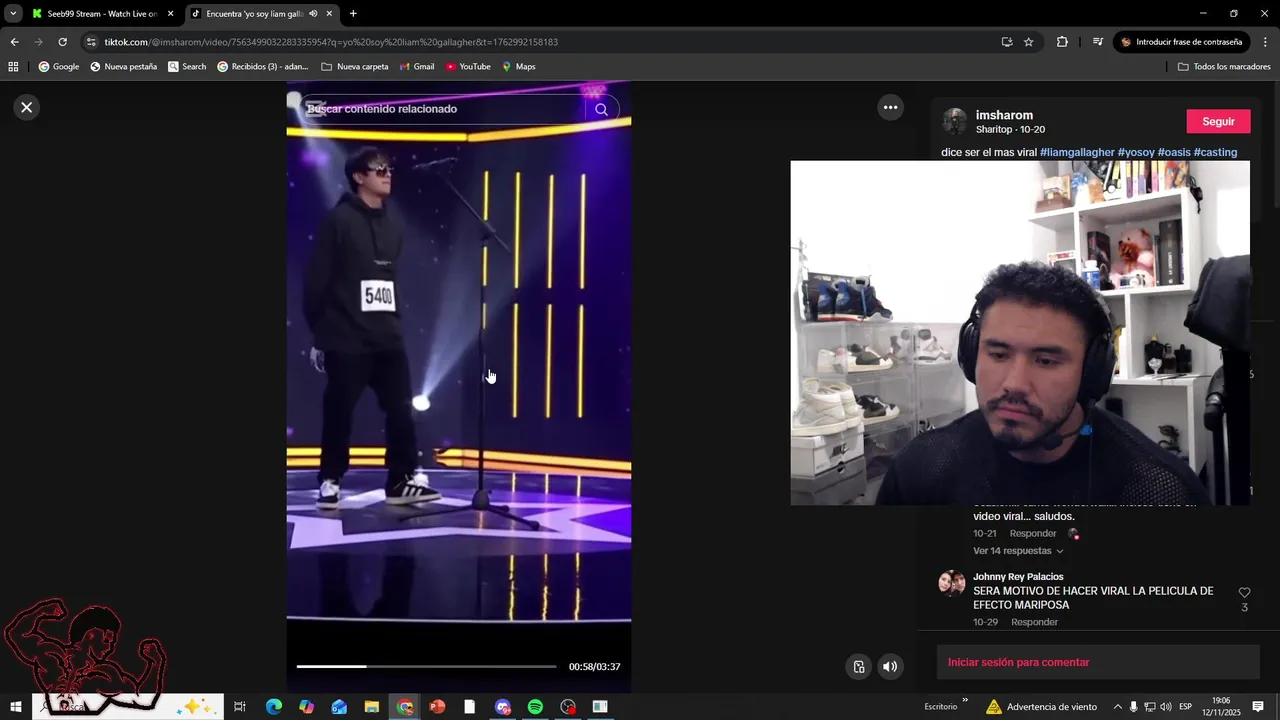This screenshot has width=1280, height=720.
Task: Open File Explorer from taskbar
Action: [371, 707]
